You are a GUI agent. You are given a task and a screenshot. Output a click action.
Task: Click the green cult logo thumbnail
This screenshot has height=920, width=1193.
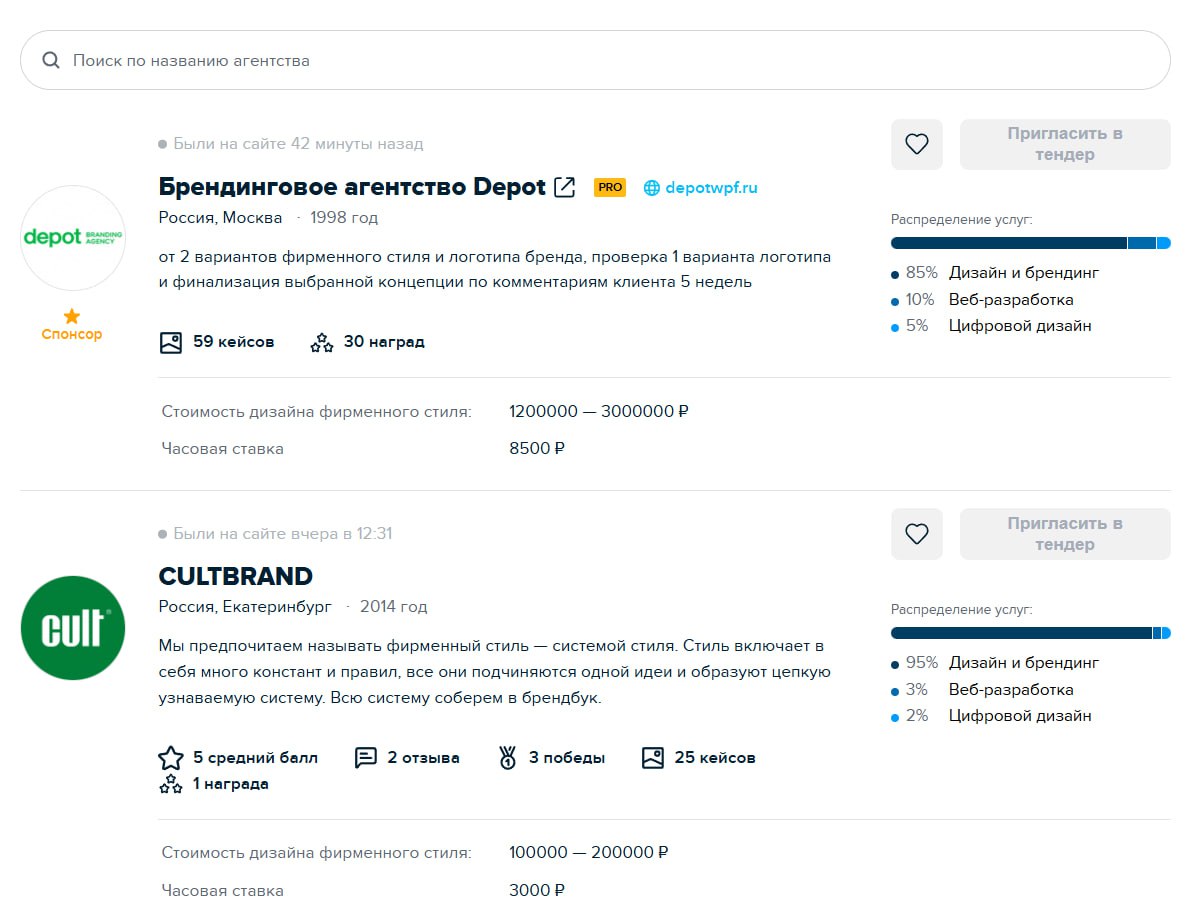tap(72, 628)
